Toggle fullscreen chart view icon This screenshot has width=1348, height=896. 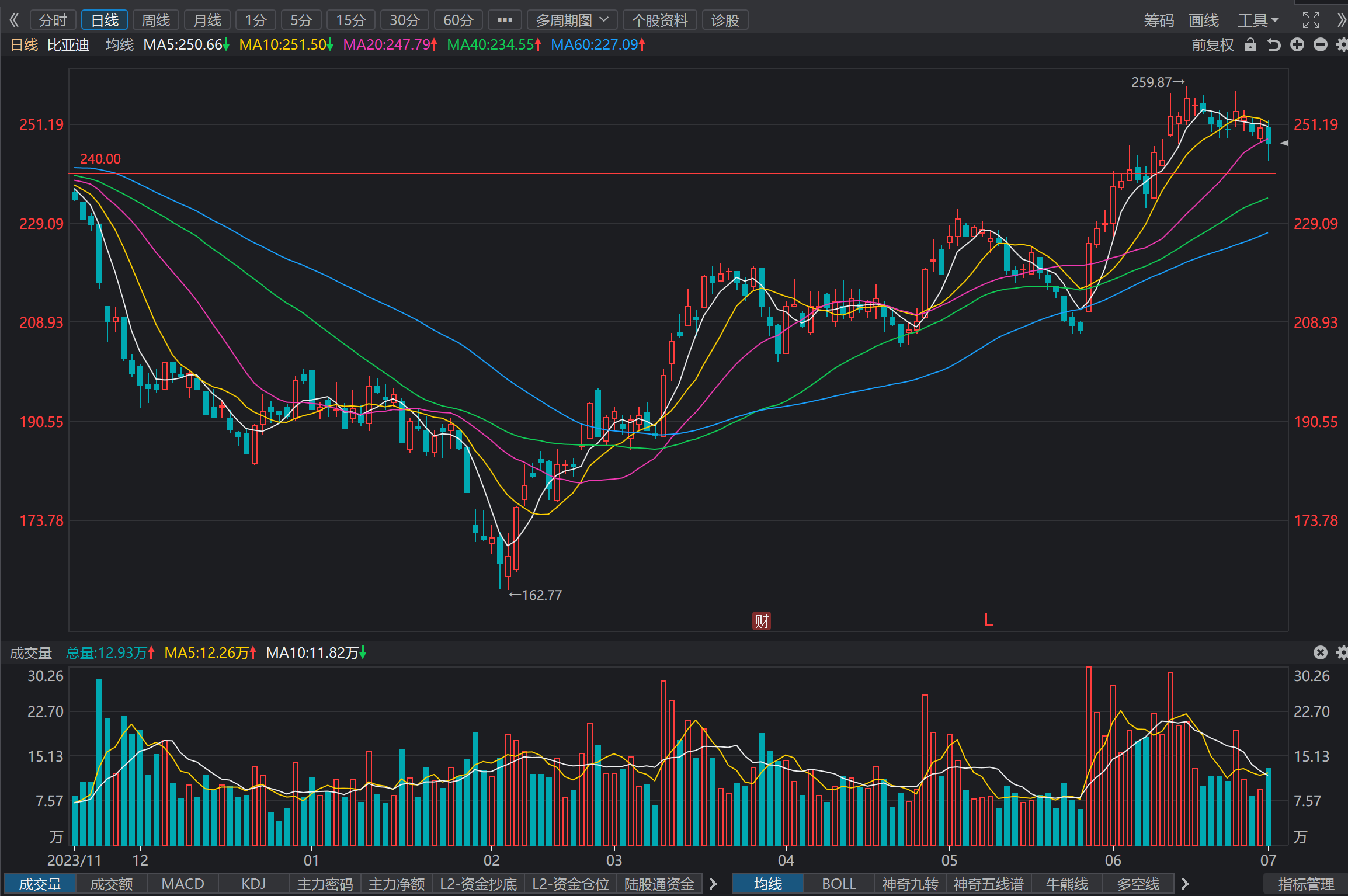(x=1311, y=20)
